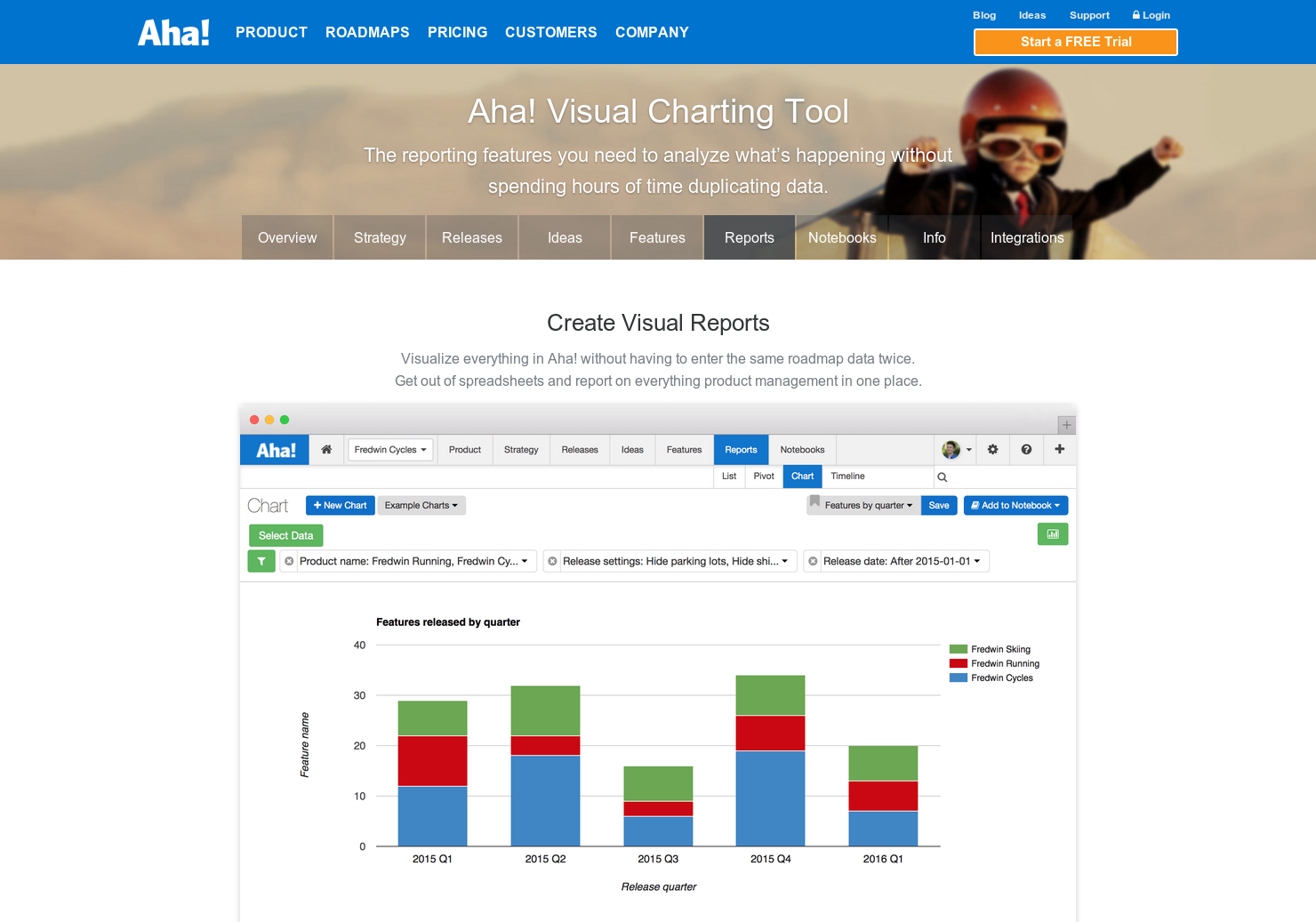Select the Strategy tab in the app
The height and width of the screenshot is (922, 1316).
(521, 450)
